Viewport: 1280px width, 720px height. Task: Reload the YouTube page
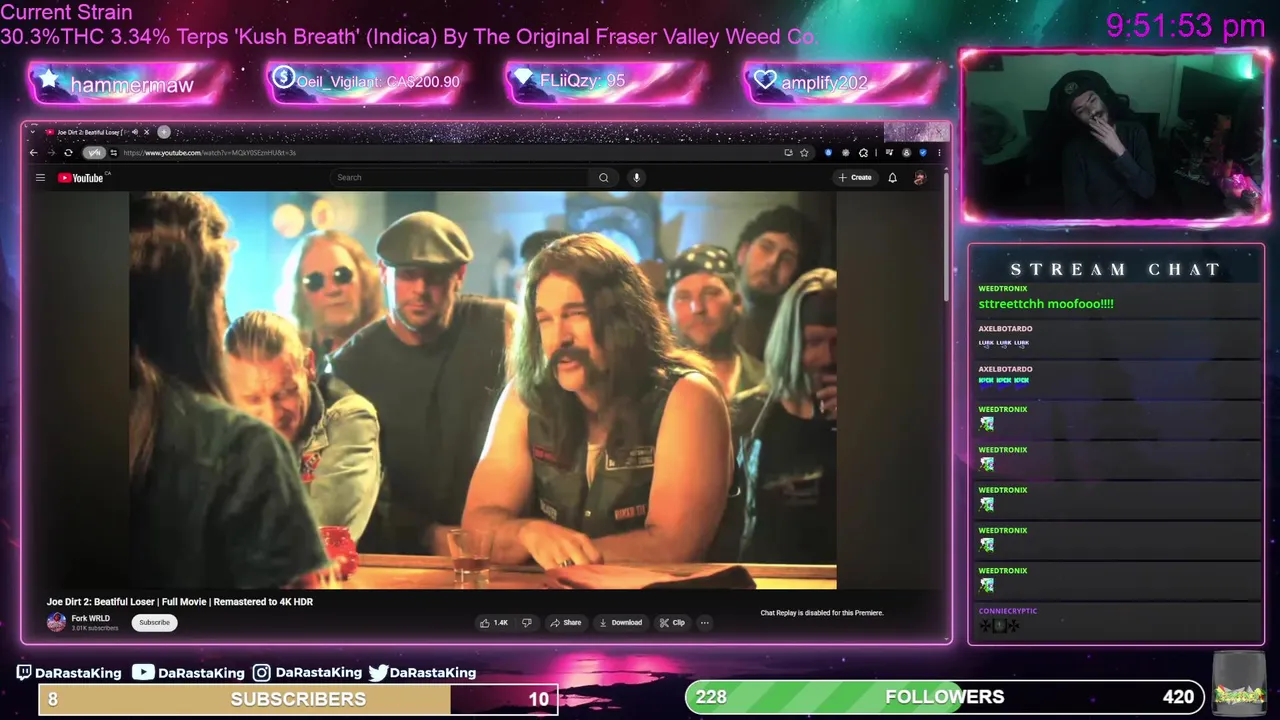[68, 153]
